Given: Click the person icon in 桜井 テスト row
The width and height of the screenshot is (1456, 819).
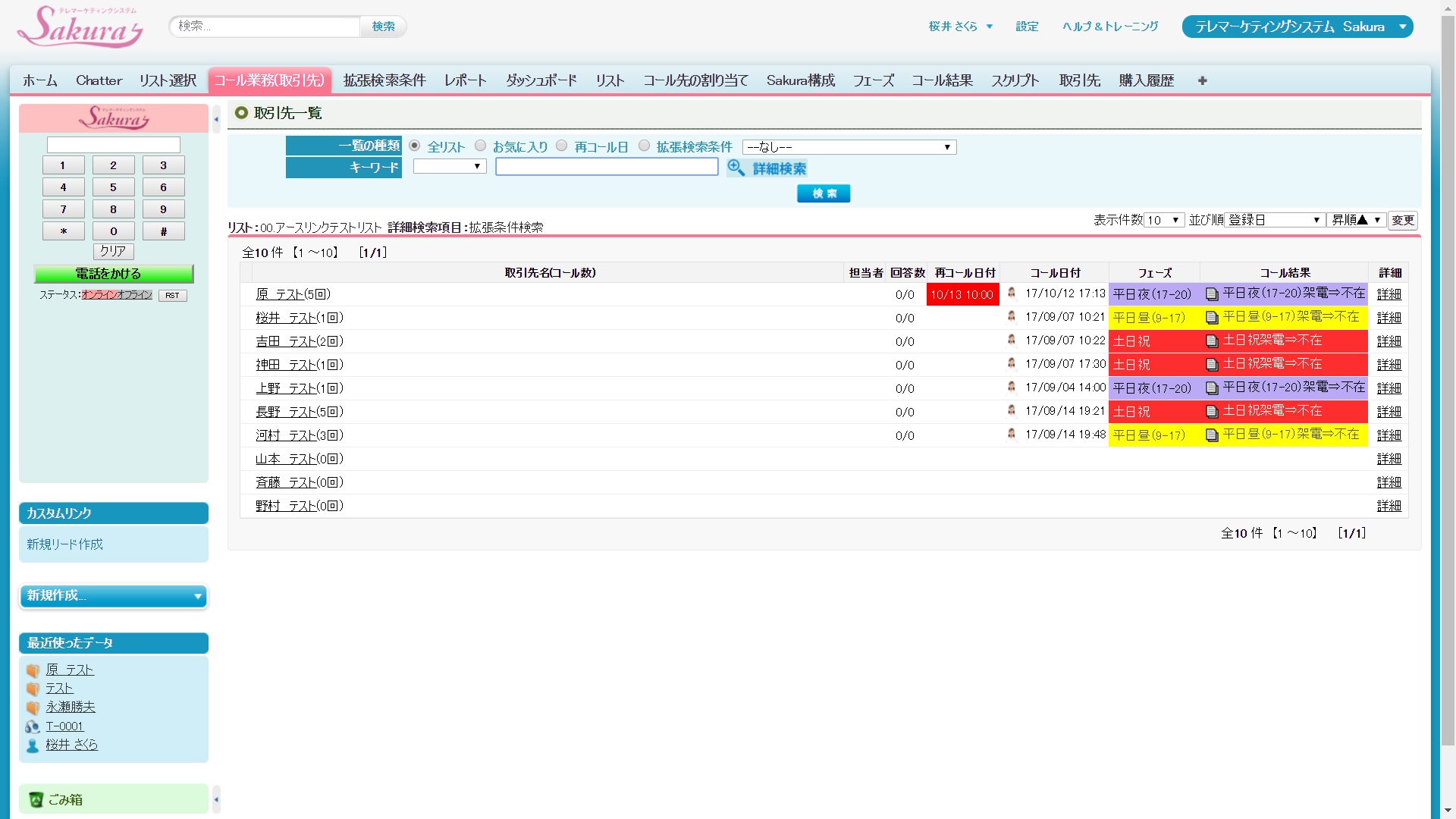Looking at the screenshot, I should click(x=1011, y=317).
